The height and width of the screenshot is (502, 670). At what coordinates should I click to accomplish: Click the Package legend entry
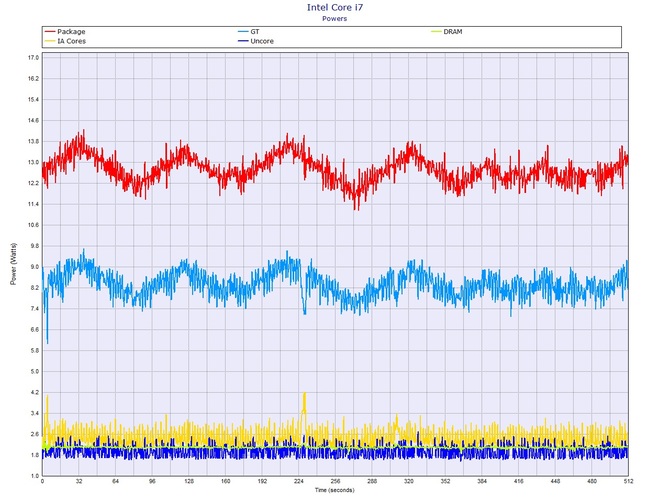pyautogui.click(x=65, y=32)
